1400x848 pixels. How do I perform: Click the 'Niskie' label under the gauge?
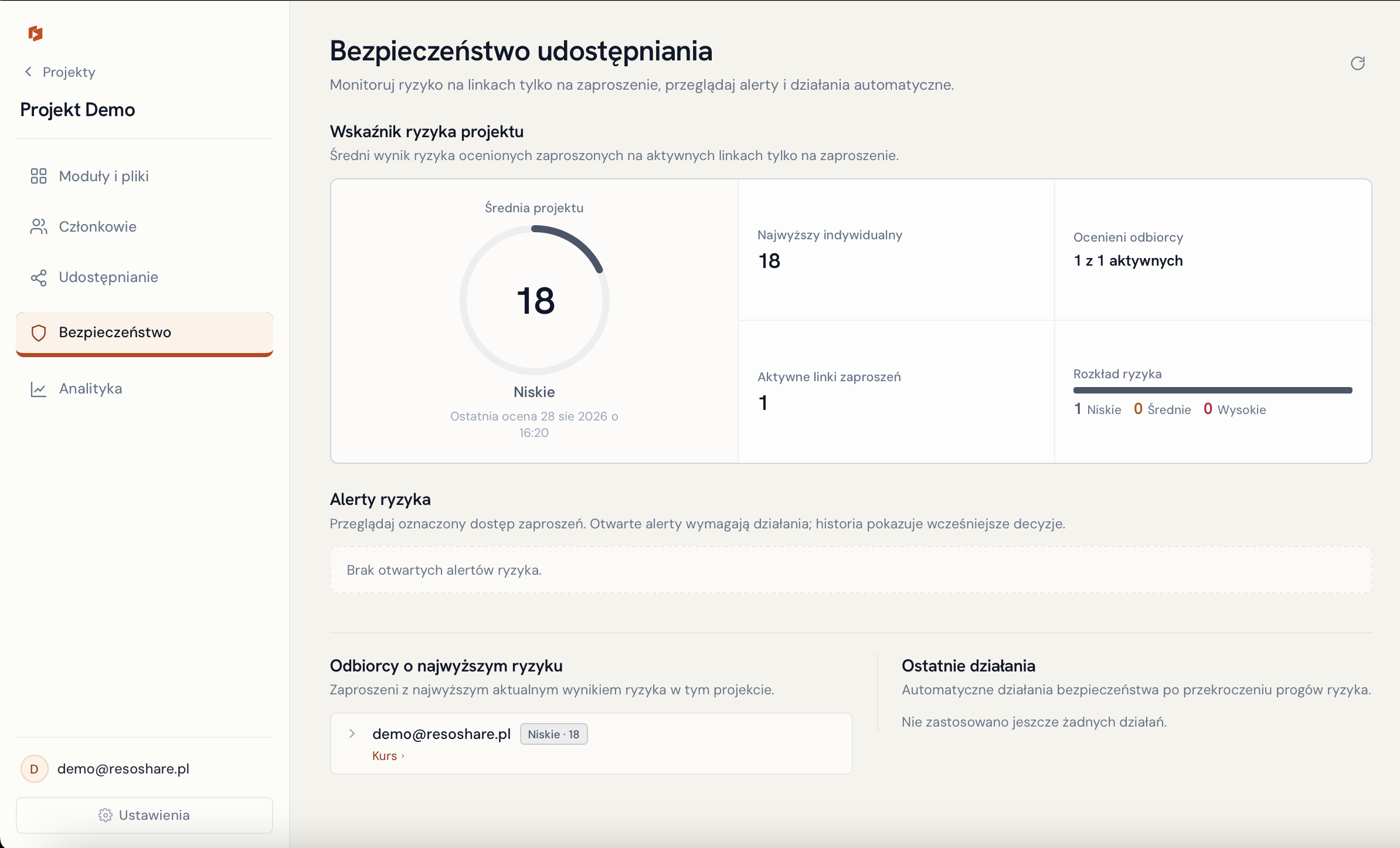(534, 392)
